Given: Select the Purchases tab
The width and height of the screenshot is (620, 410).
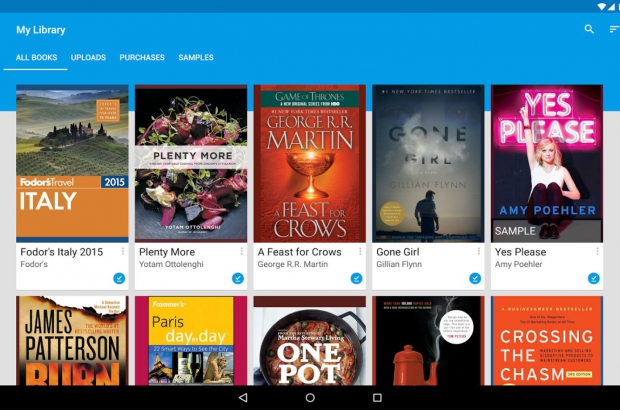Looking at the screenshot, I should pyautogui.click(x=142, y=58).
